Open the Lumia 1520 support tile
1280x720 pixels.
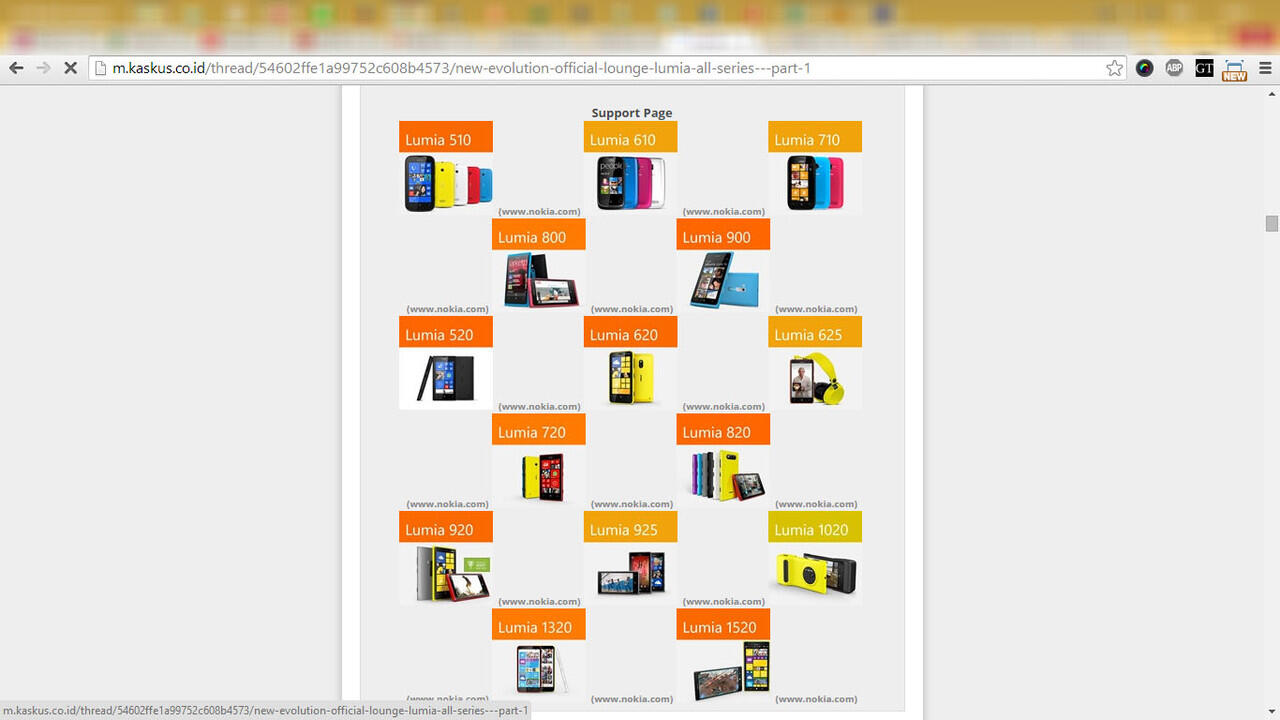point(722,654)
